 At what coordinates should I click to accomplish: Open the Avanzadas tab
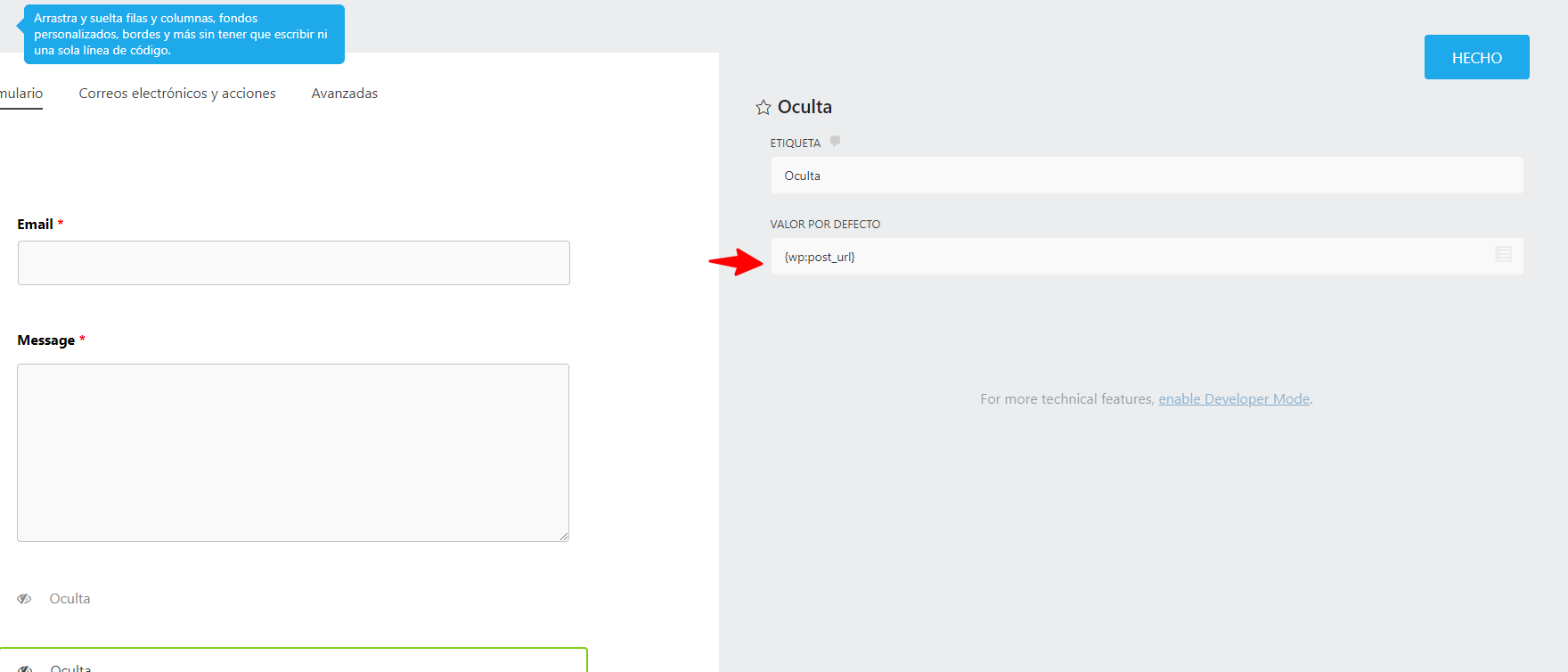[345, 94]
